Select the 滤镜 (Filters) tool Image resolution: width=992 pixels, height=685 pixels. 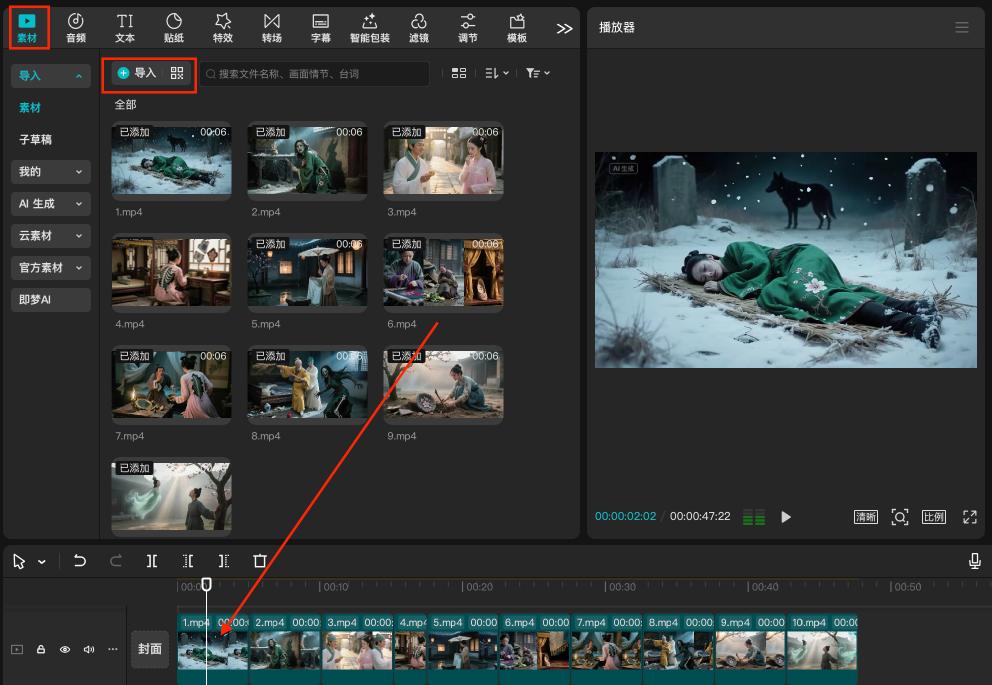[x=418, y=27]
